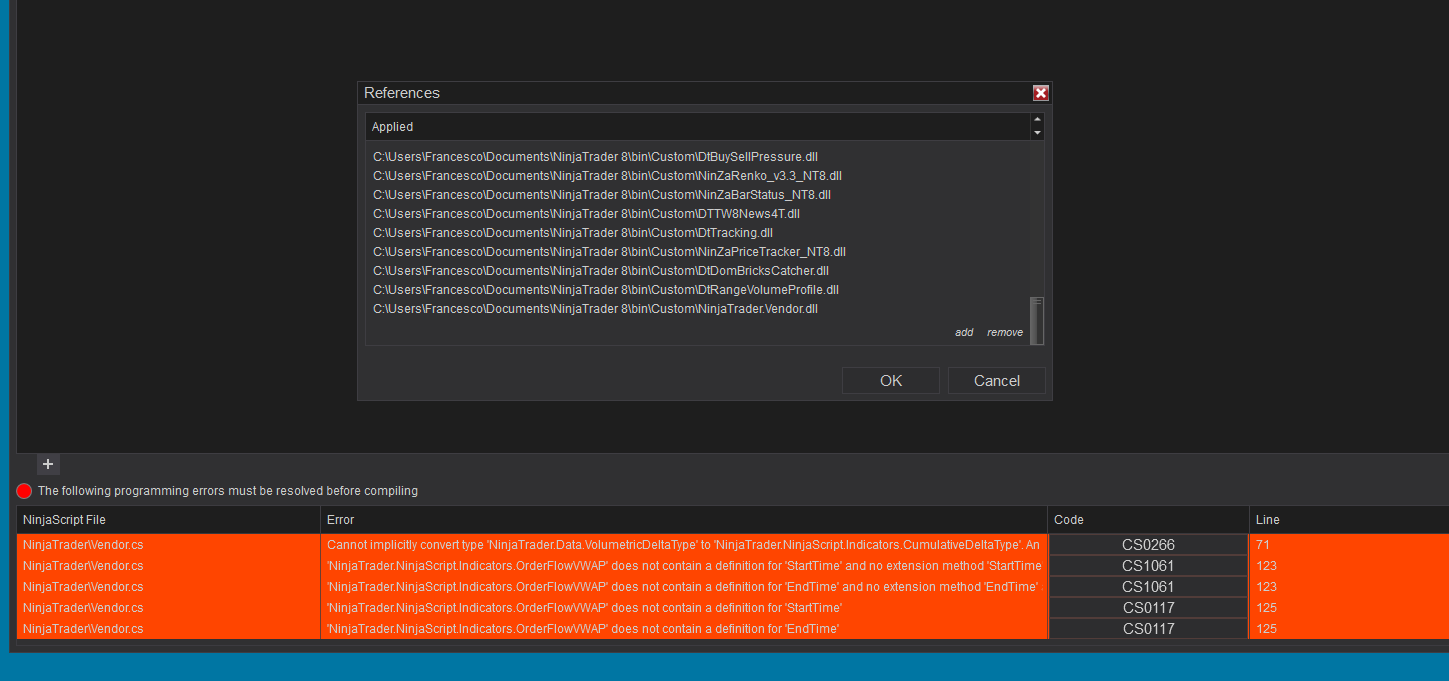Open the CS0117 code for the EndTime error
Viewport: 1449px width, 681px height.
1148,629
